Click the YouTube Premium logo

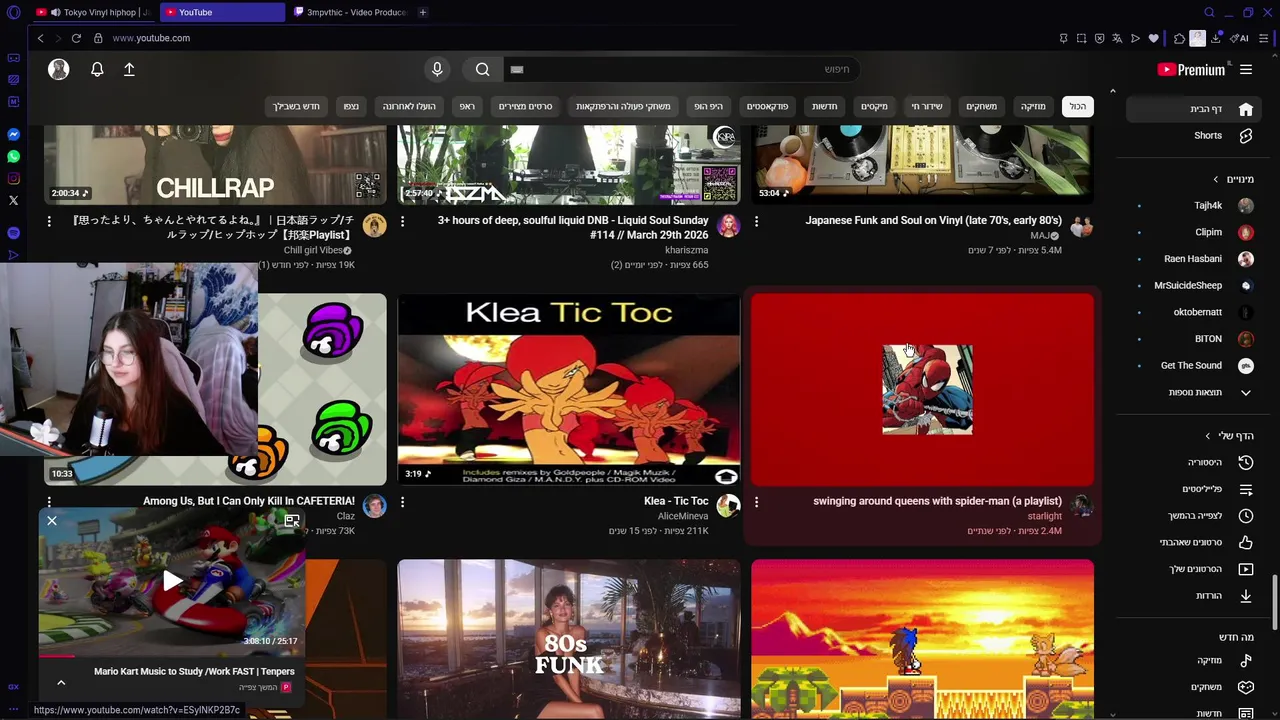point(1192,69)
